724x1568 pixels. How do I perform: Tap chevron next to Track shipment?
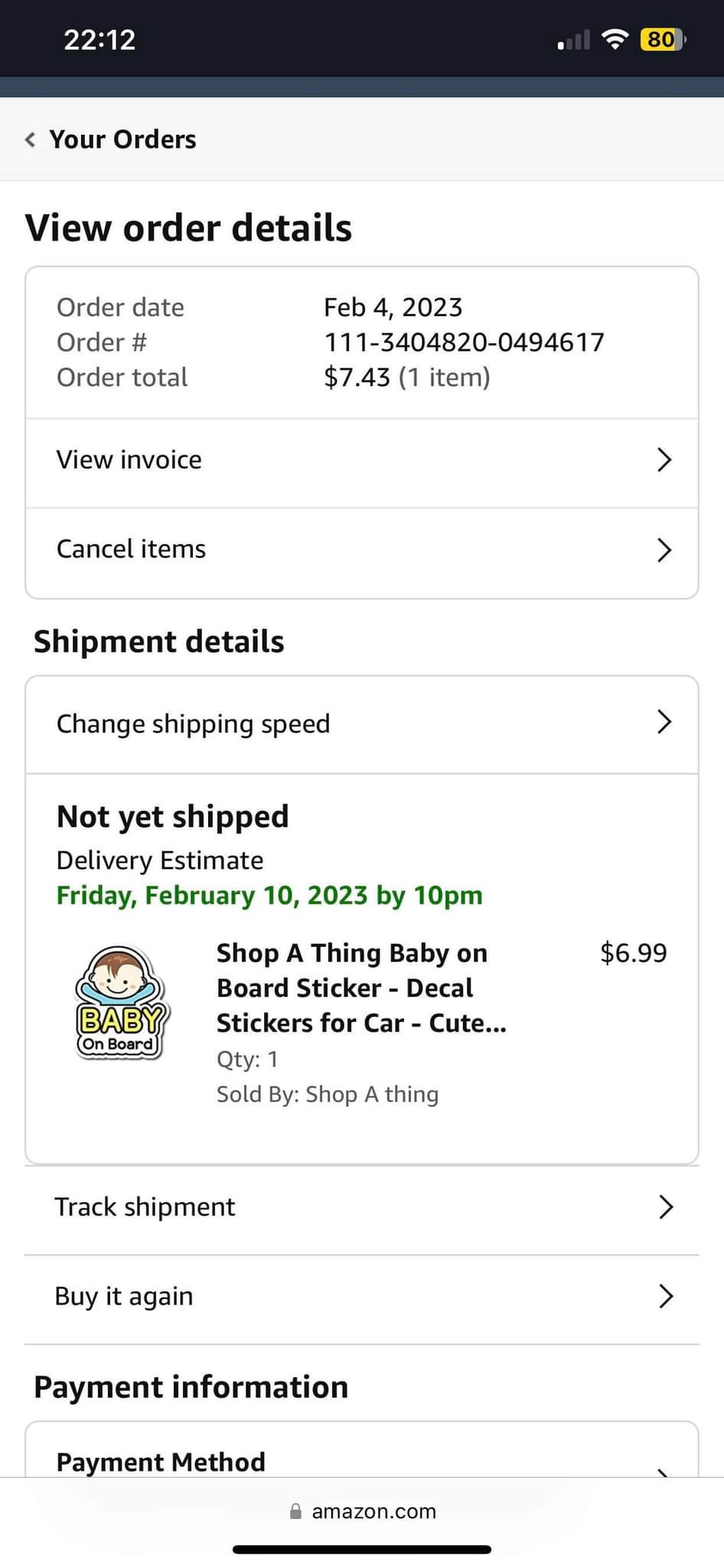coord(665,1207)
